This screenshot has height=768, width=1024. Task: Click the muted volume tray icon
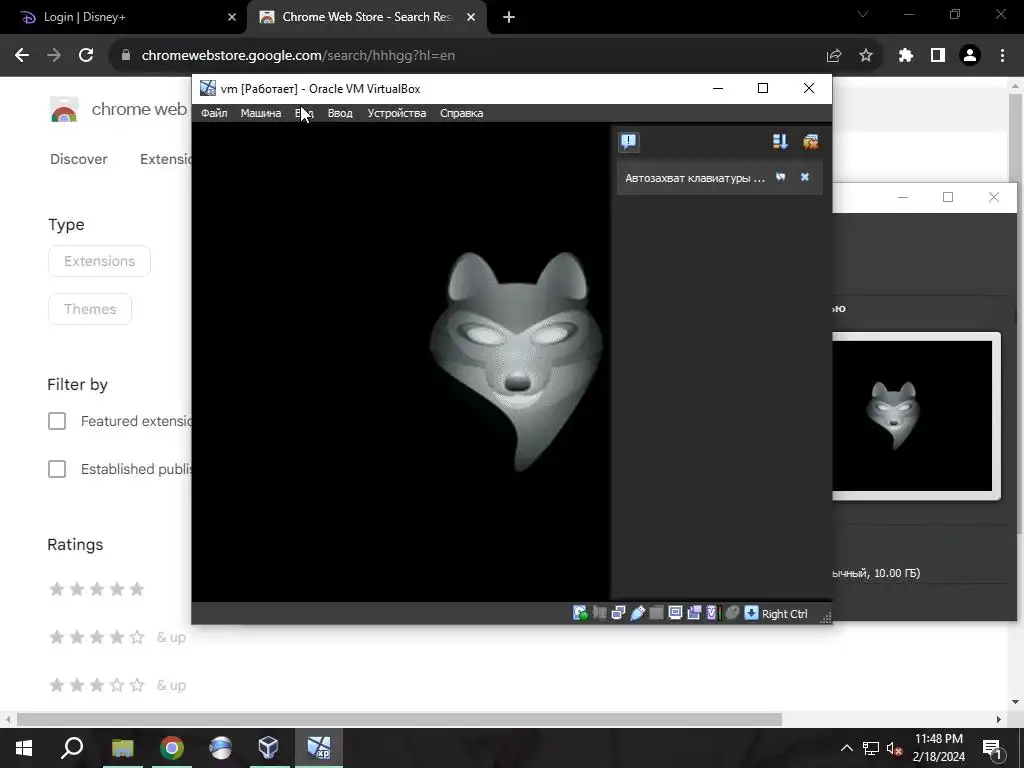pyautogui.click(x=894, y=748)
